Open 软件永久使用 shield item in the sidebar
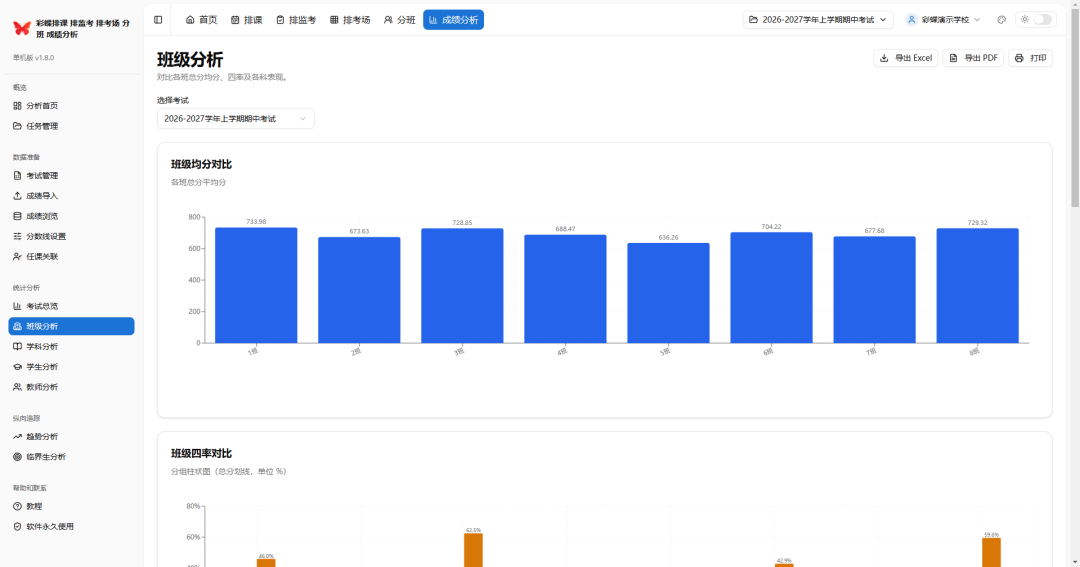The width and height of the screenshot is (1080, 567). pos(71,526)
